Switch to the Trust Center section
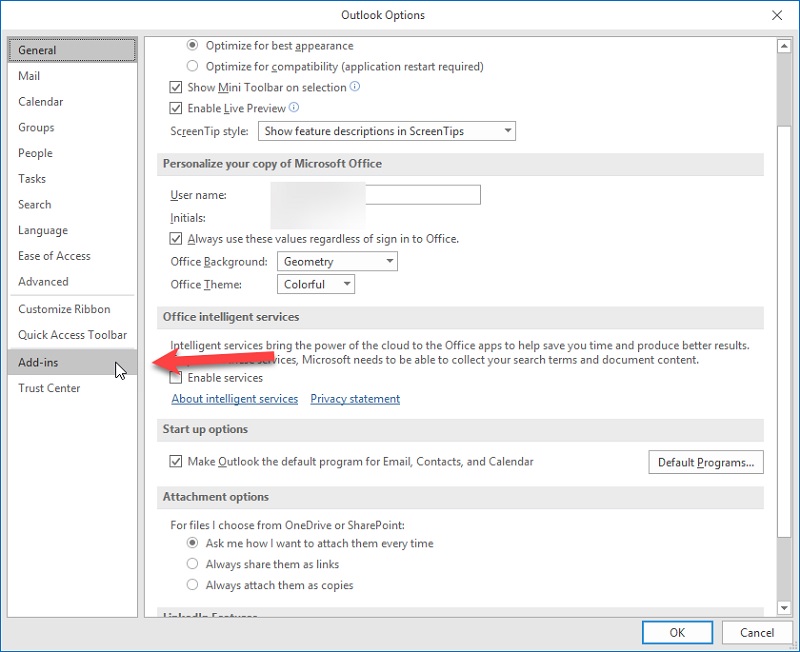800x652 pixels. pyautogui.click(x=49, y=388)
